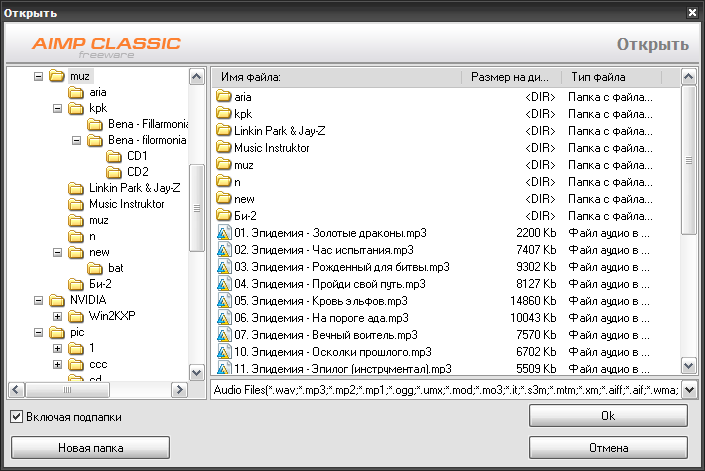Click the pic folder icon in tree

[57, 332]
